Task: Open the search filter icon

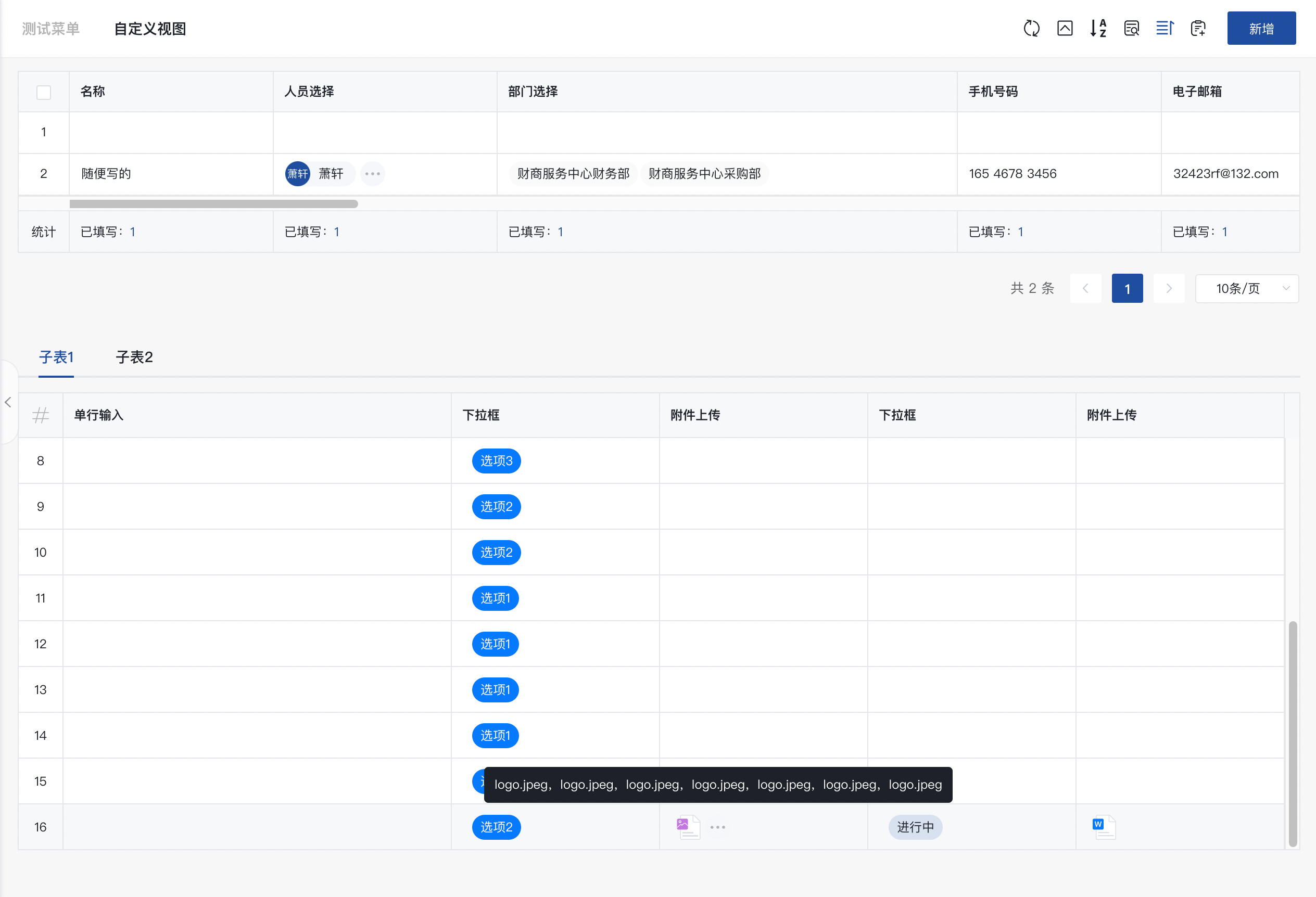Action: [1131, 28]
